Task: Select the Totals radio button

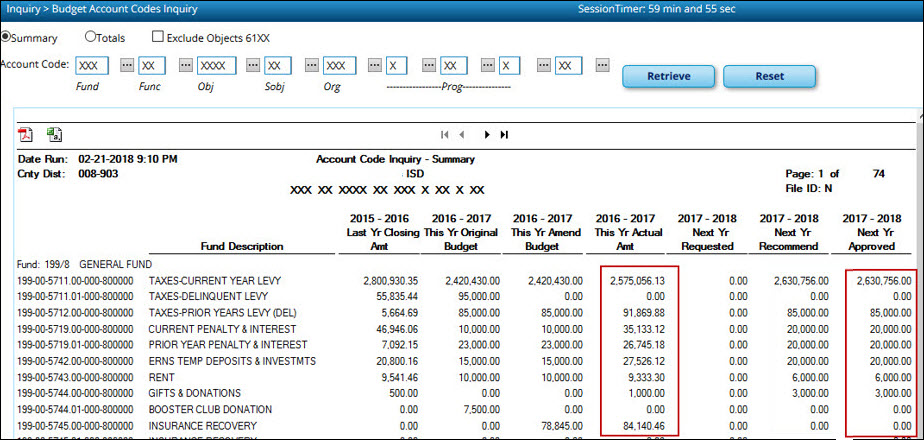Action: pyautogui.click(x=91, y=38)
